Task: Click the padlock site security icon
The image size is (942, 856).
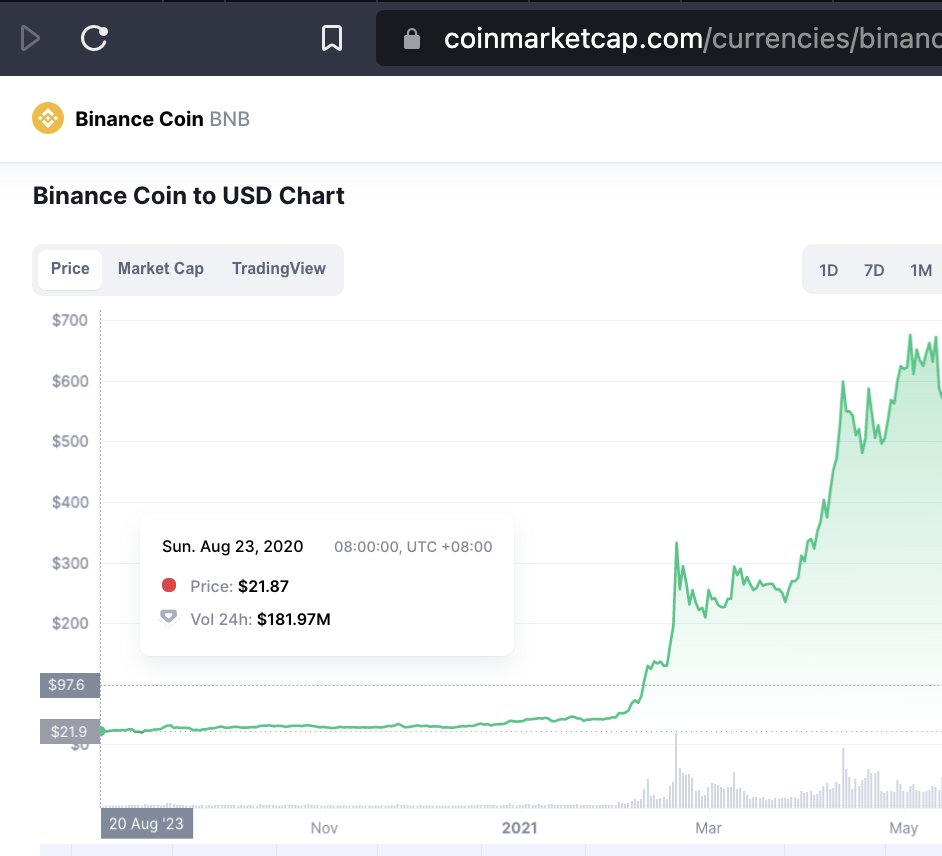Action: click(x=412, y=39)
